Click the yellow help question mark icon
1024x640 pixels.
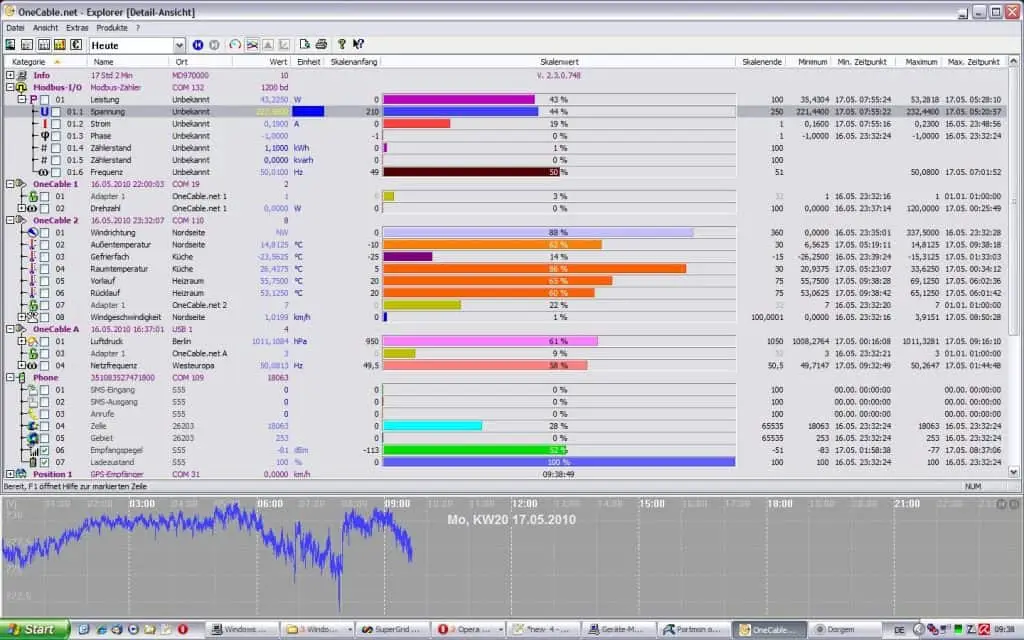(x=342, y=45)
